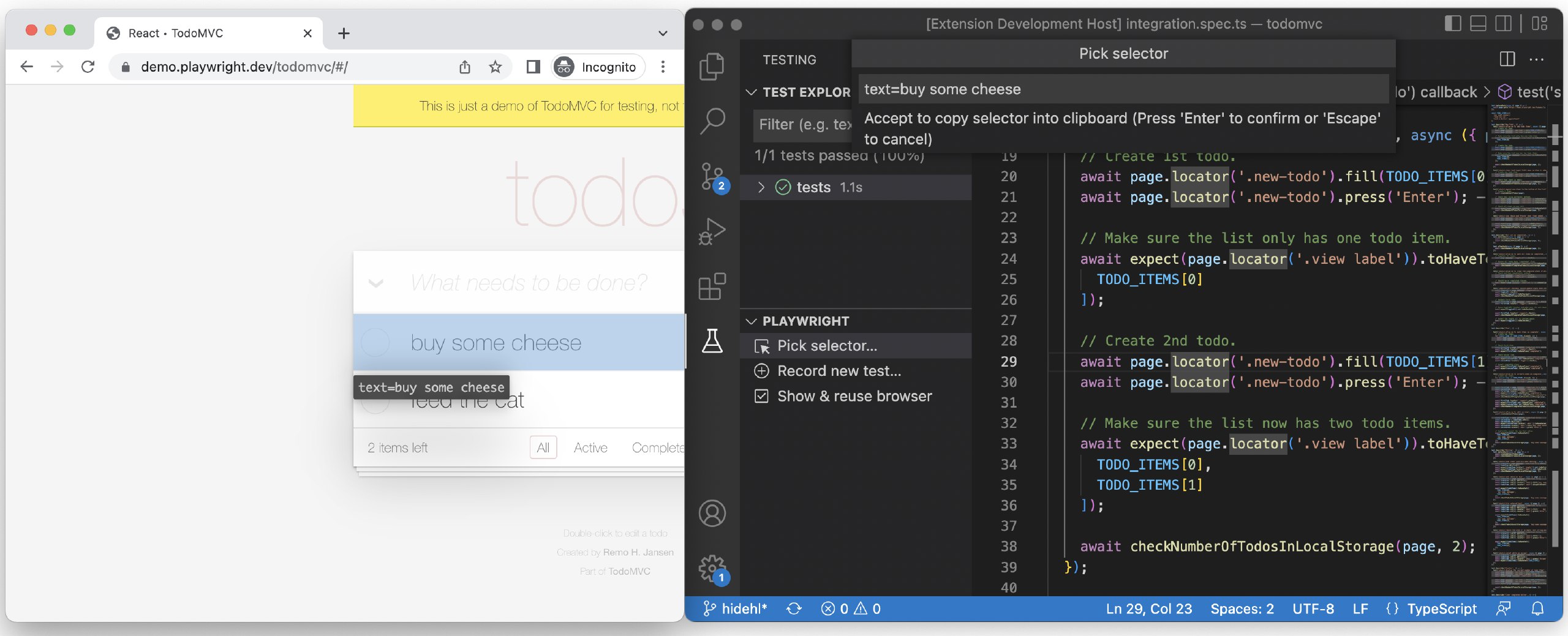Screen dimensions: 1568x636
Task: Expand the tests tree item
Action: [x=761, y=187]
